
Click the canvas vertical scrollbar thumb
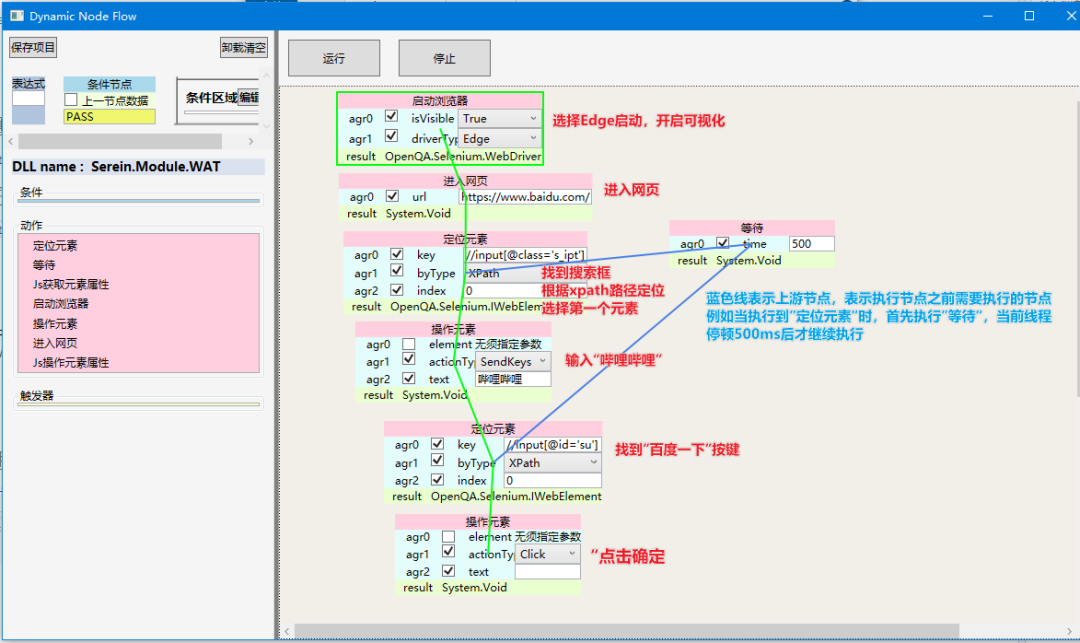click(1077, 248)
